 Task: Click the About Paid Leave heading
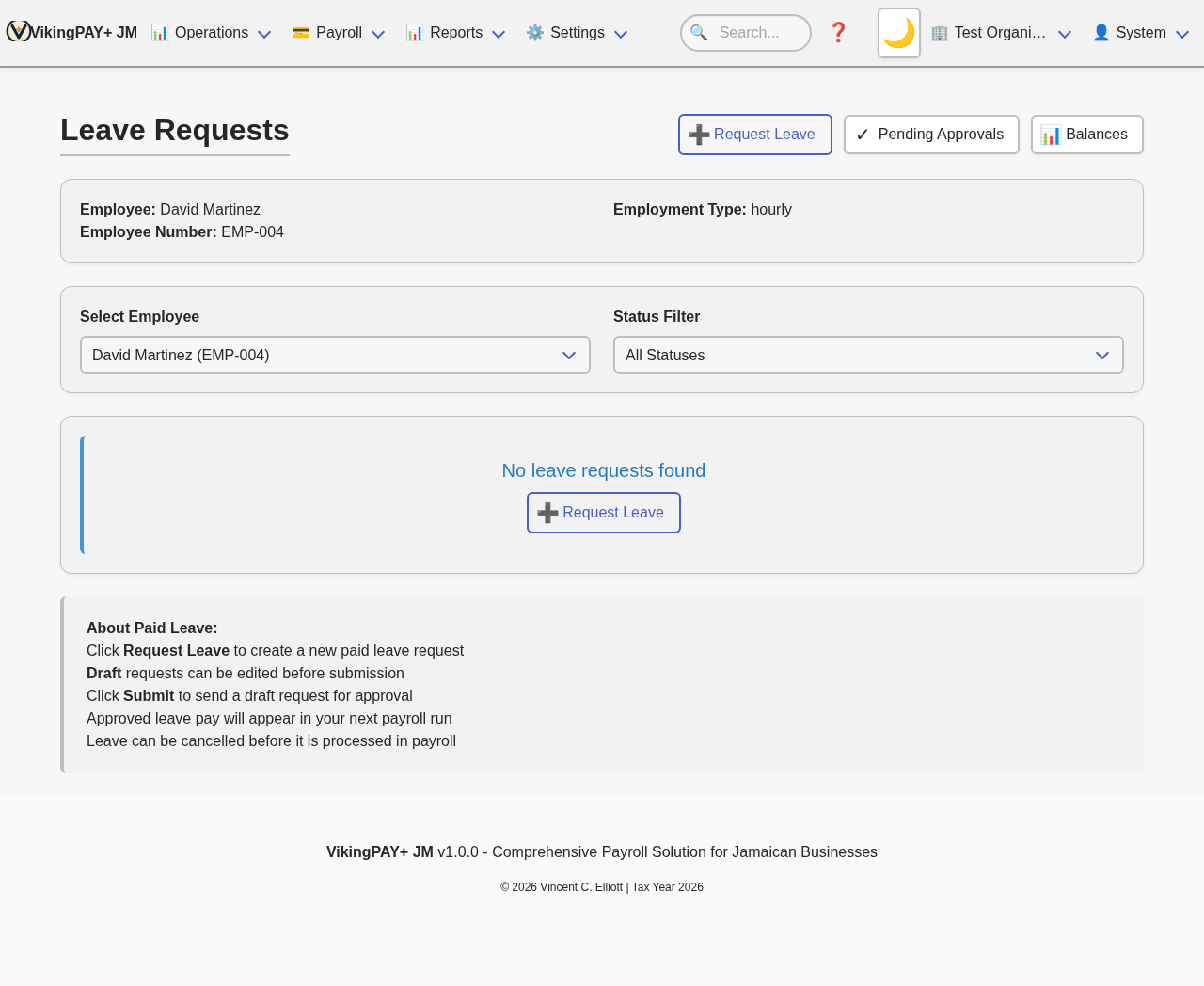[x=152, y=628]
